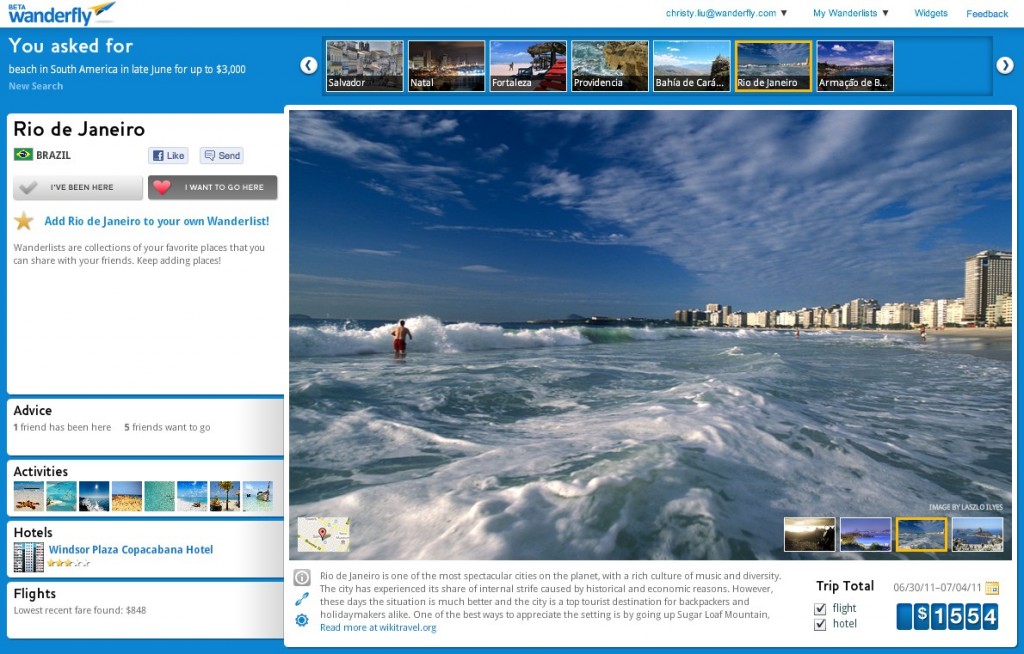Click the gold star Wanderlist icon
Screen dimensions: 1024x654
click(24, 221)
